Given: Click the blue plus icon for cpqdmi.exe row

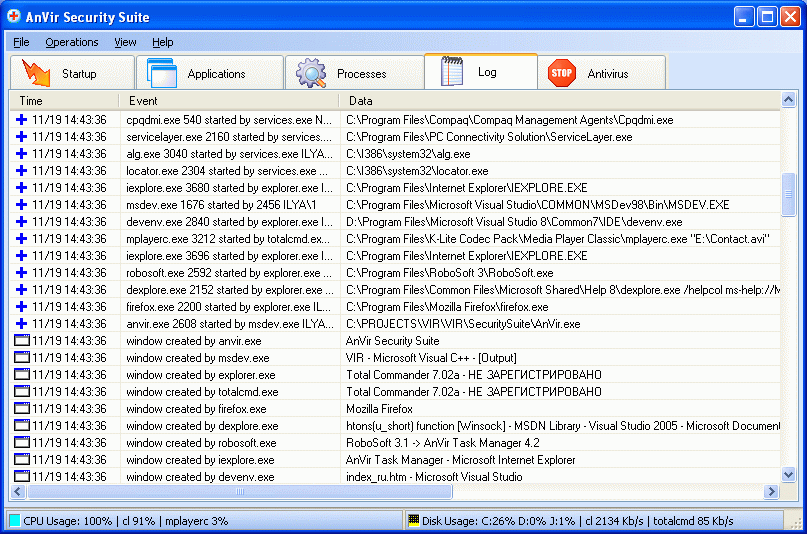Looking at the screenshot, I should [21, 119].
